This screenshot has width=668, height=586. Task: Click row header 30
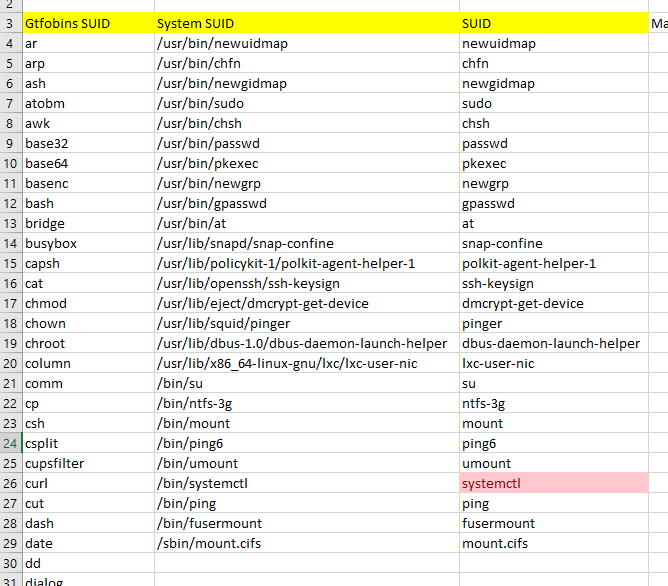(x=11, y=563)
